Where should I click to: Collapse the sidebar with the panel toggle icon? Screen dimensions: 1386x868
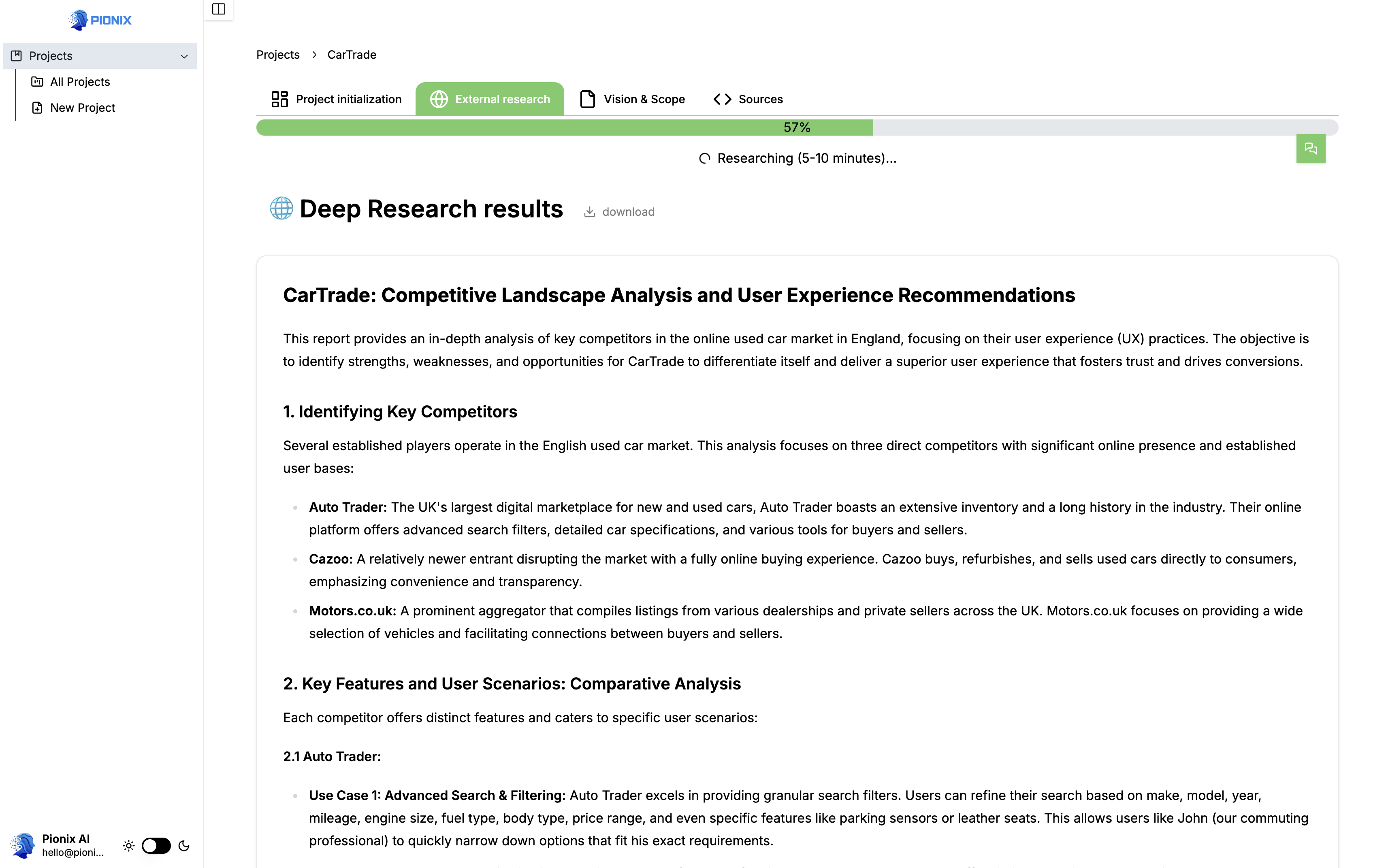point(218,9)
